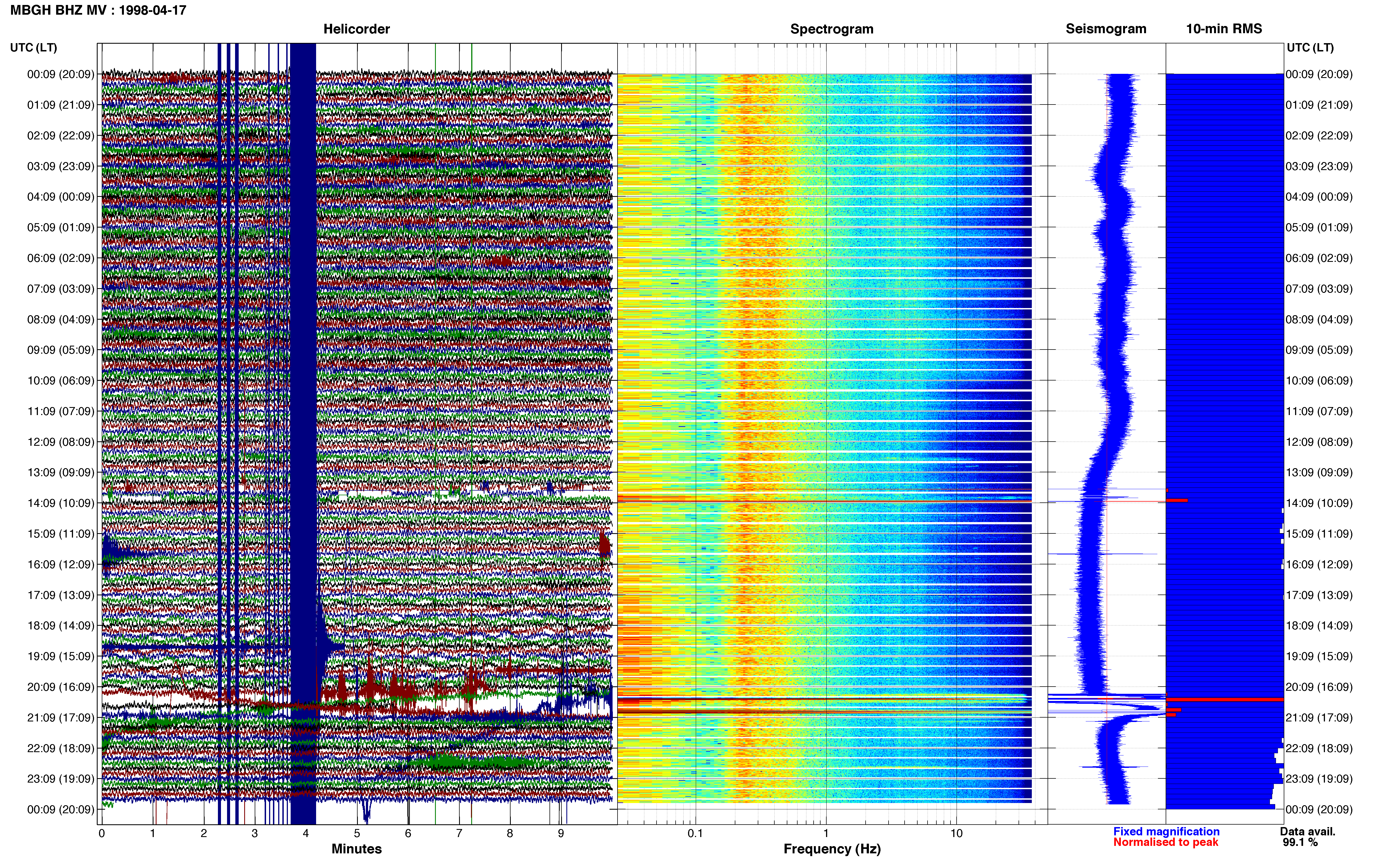1388x868 pixels.
Task: Click the 'Data avail.' label
Action: click(x=1308, y=832)
